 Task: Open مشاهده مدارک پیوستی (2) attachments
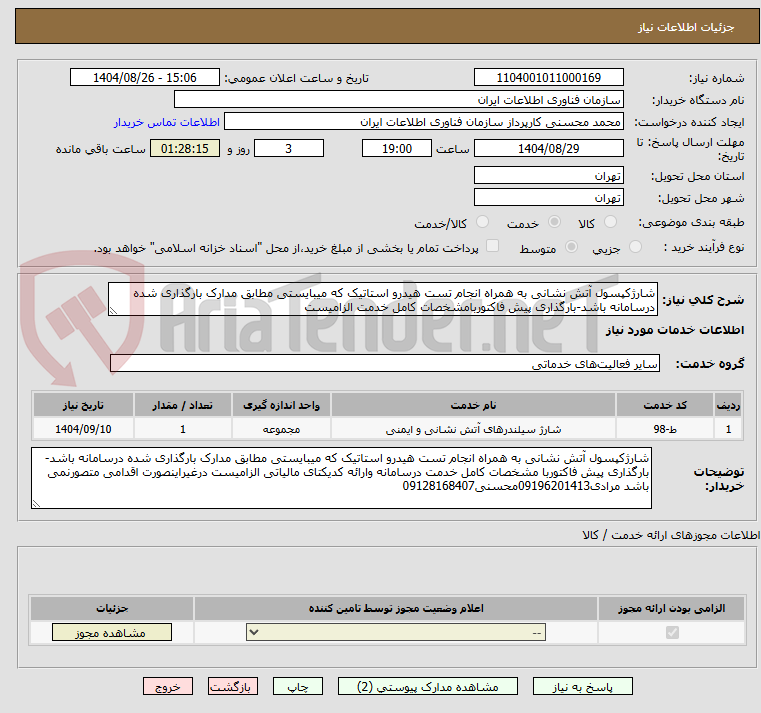click(428, 686)
